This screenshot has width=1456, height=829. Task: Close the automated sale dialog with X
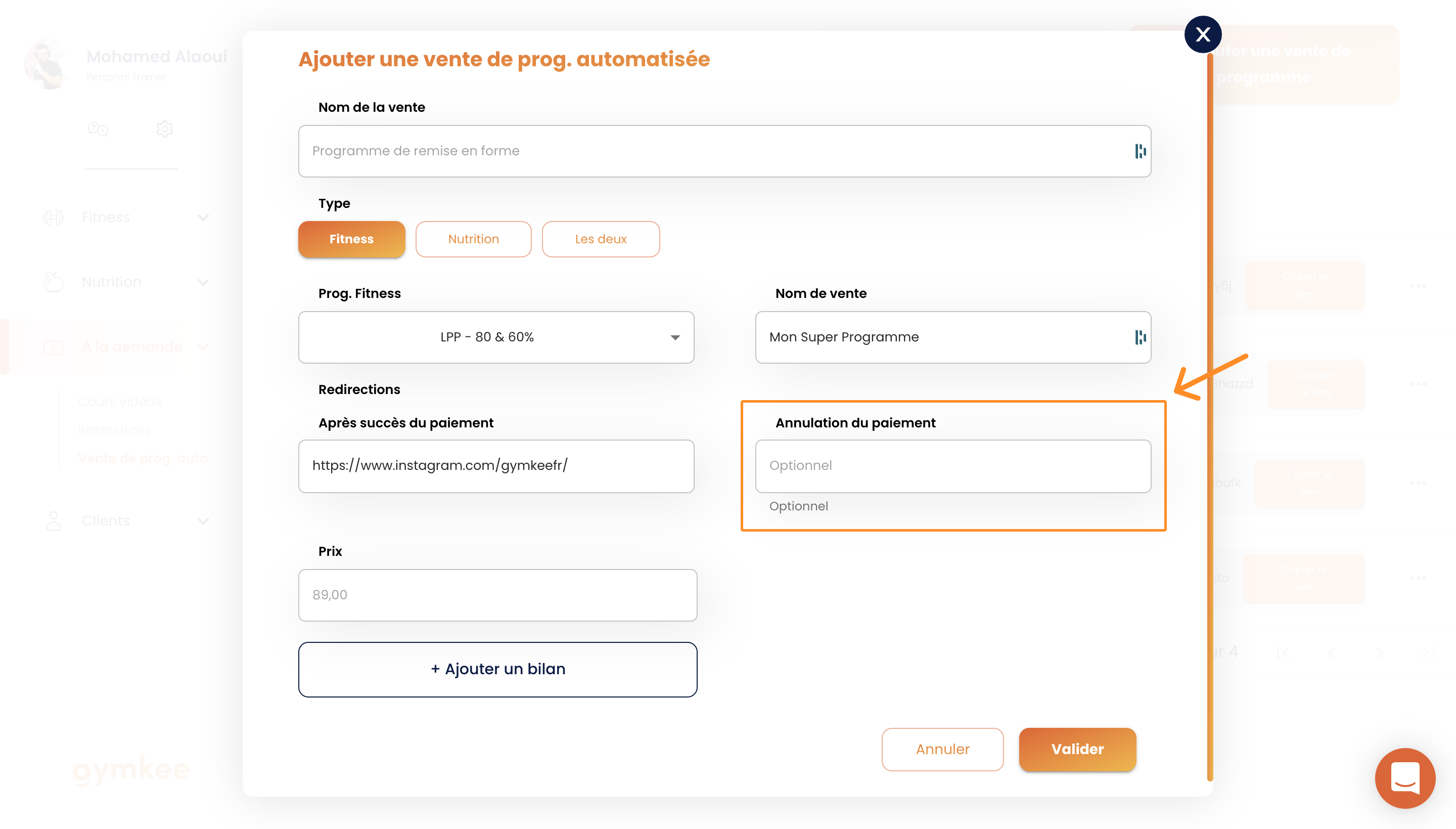pyautogui.click(x=1202, y=35)
